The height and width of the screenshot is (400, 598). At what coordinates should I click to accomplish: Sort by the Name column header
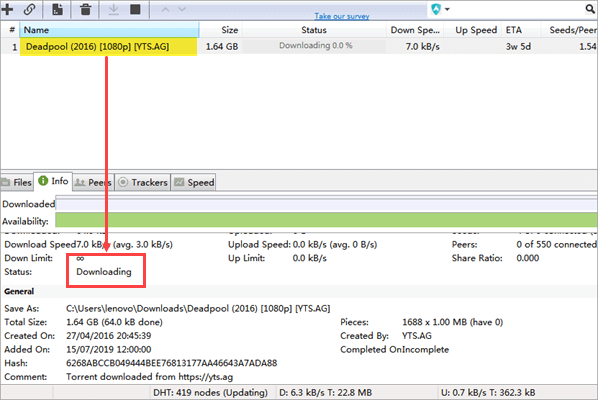pyautogui.click(x=109, y=30)
